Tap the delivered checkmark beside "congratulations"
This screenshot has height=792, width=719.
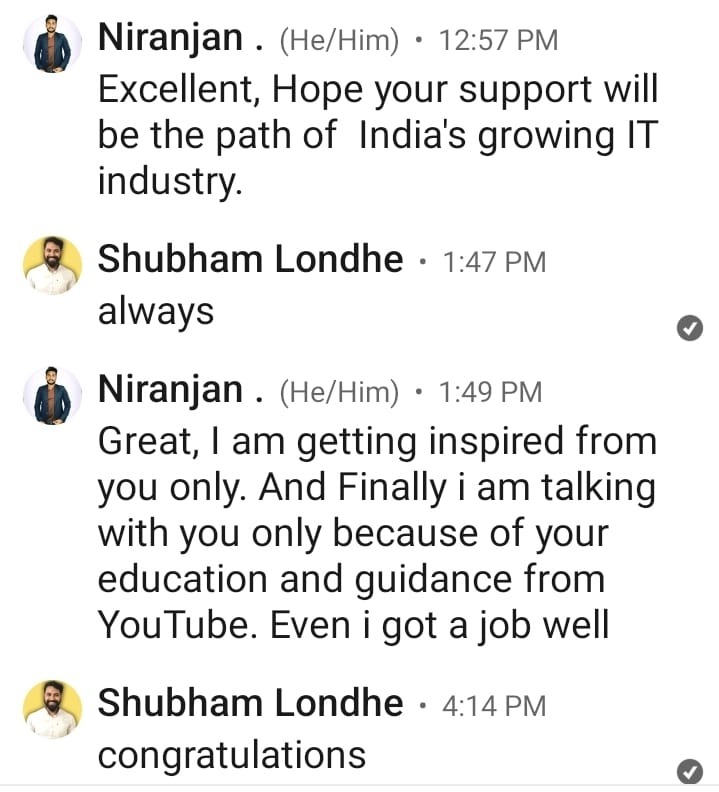click(690, 771)
